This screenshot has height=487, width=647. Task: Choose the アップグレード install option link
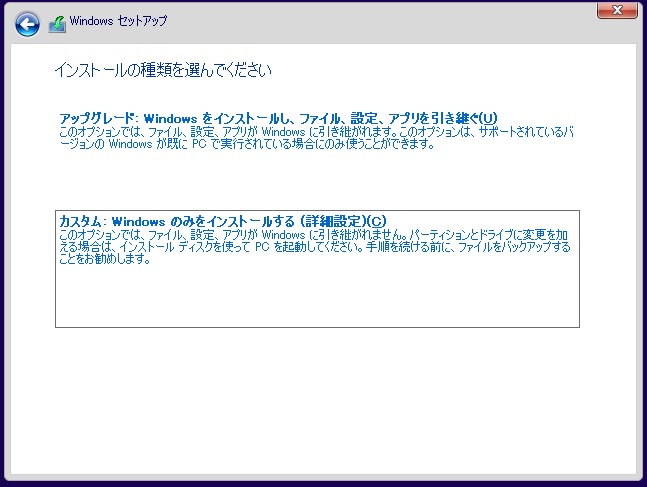[x=279, y=118]
